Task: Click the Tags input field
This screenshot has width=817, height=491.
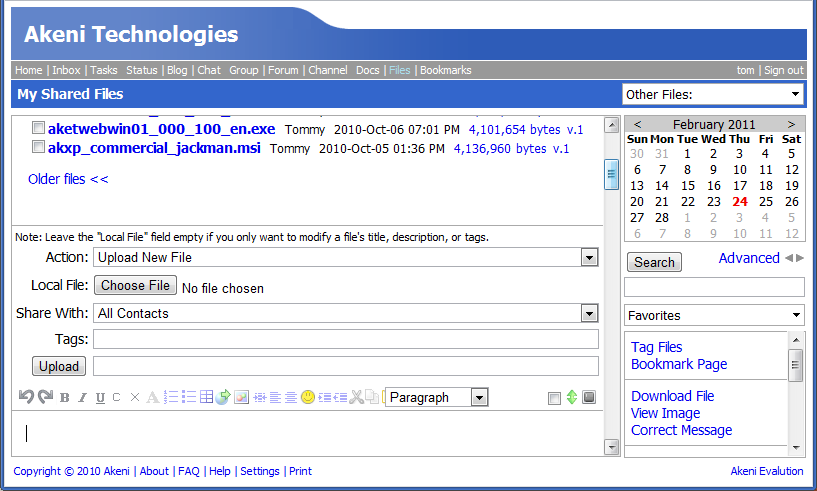Action: click(x=345, y=340)
